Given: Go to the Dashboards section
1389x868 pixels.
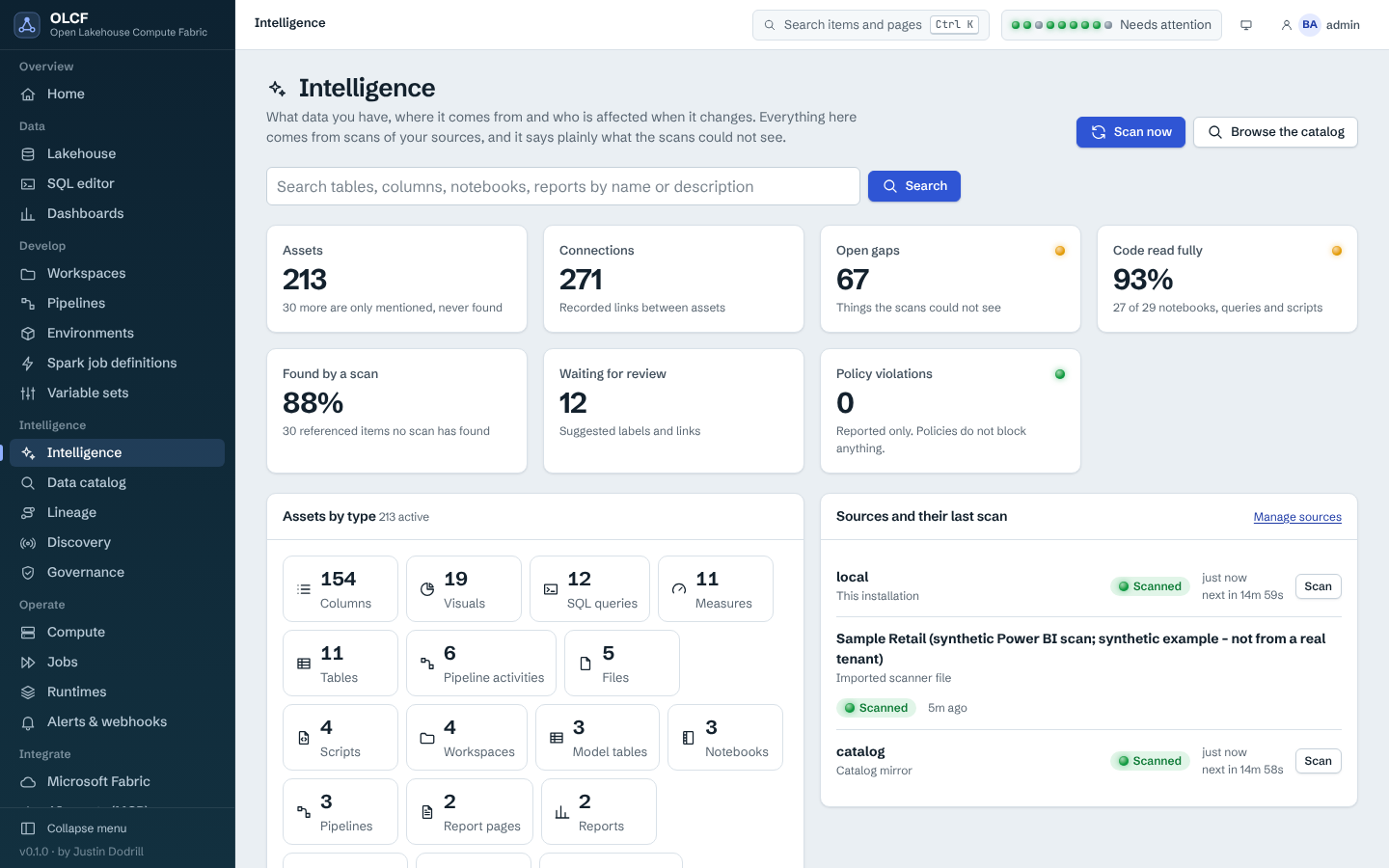Looking at the screenshot, I should pos(117,213).
